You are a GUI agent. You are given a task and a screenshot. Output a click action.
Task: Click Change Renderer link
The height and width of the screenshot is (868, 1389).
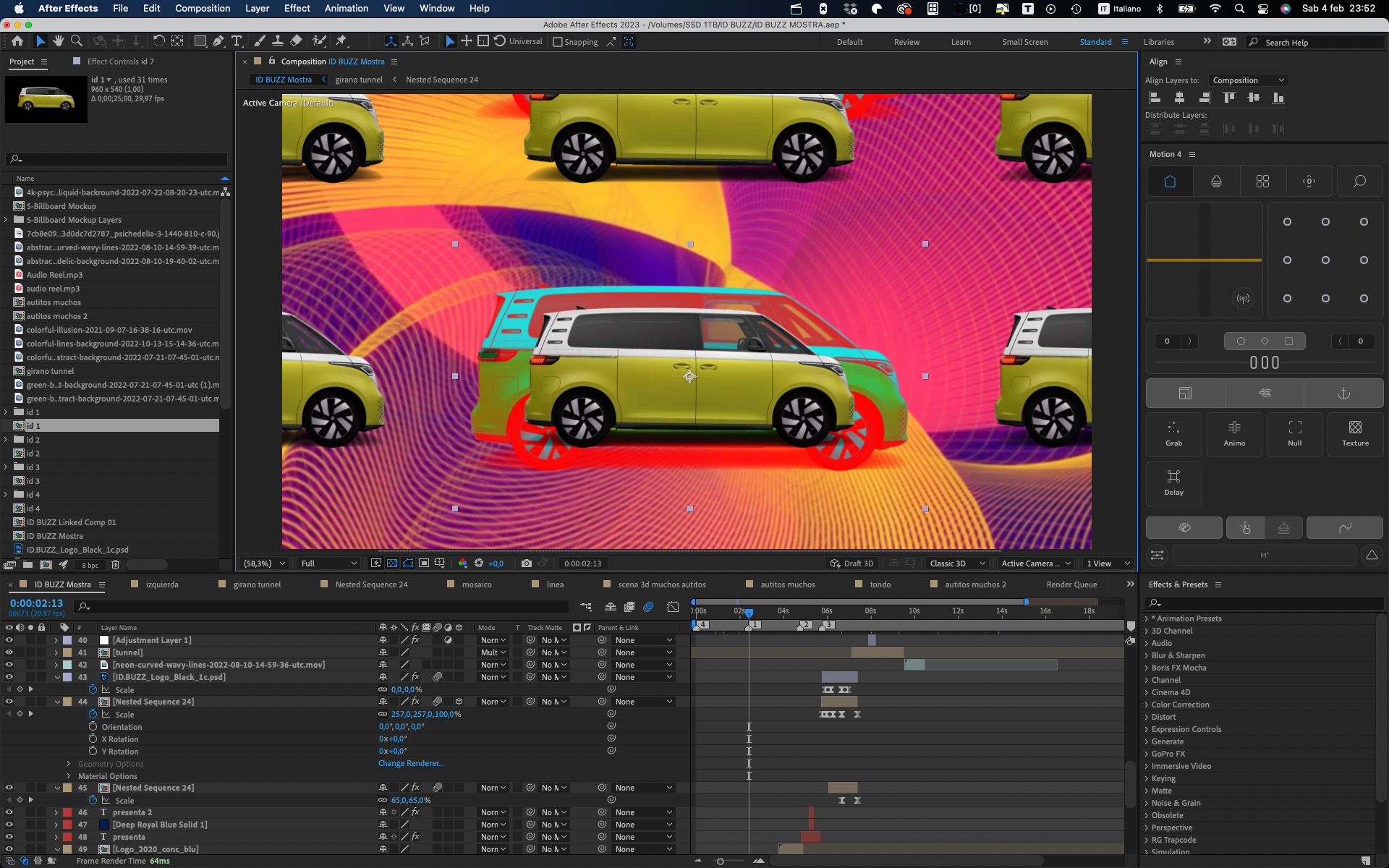tap(410, 763)
